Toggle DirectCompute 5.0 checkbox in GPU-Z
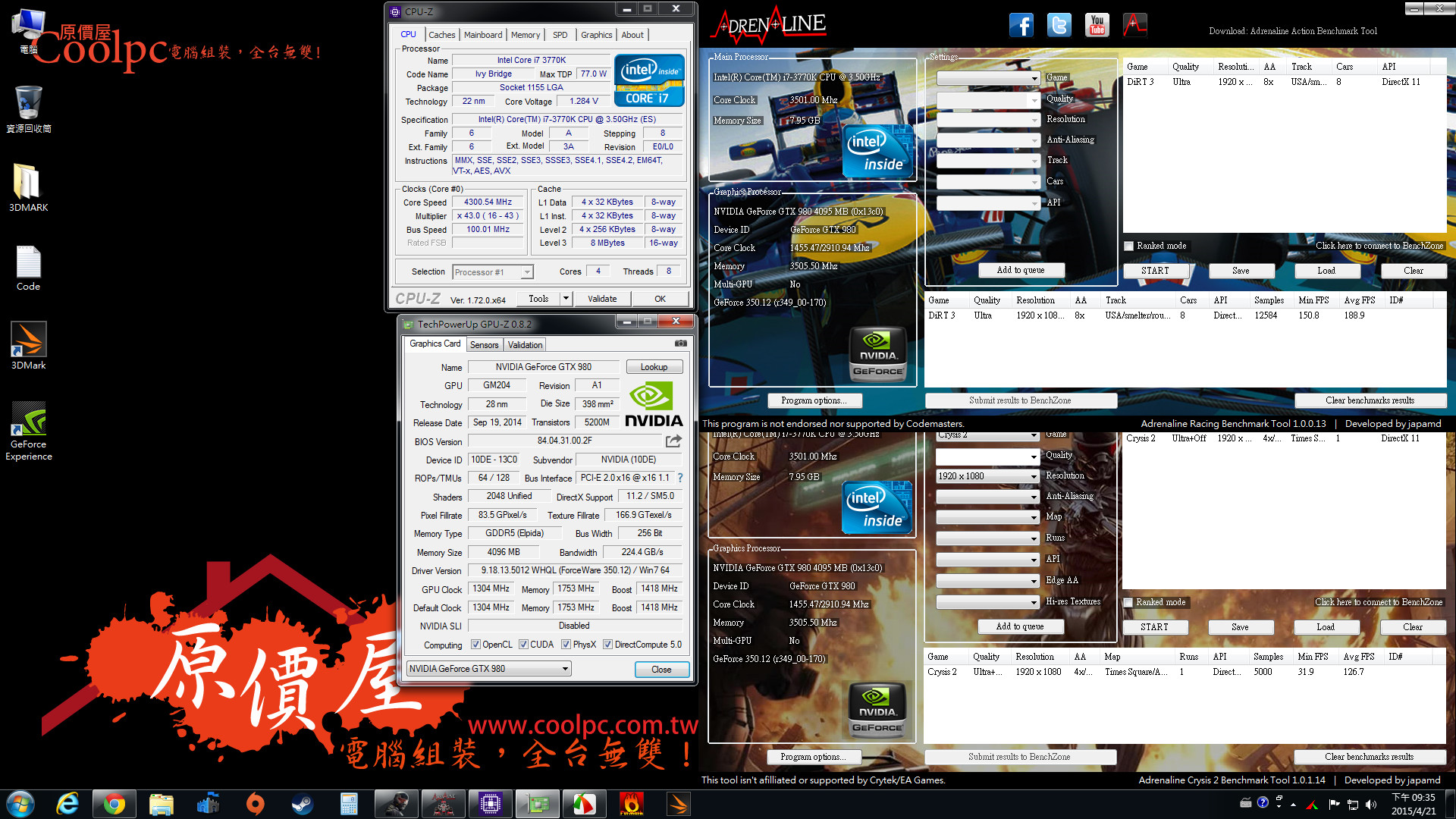 coord(607,645)
